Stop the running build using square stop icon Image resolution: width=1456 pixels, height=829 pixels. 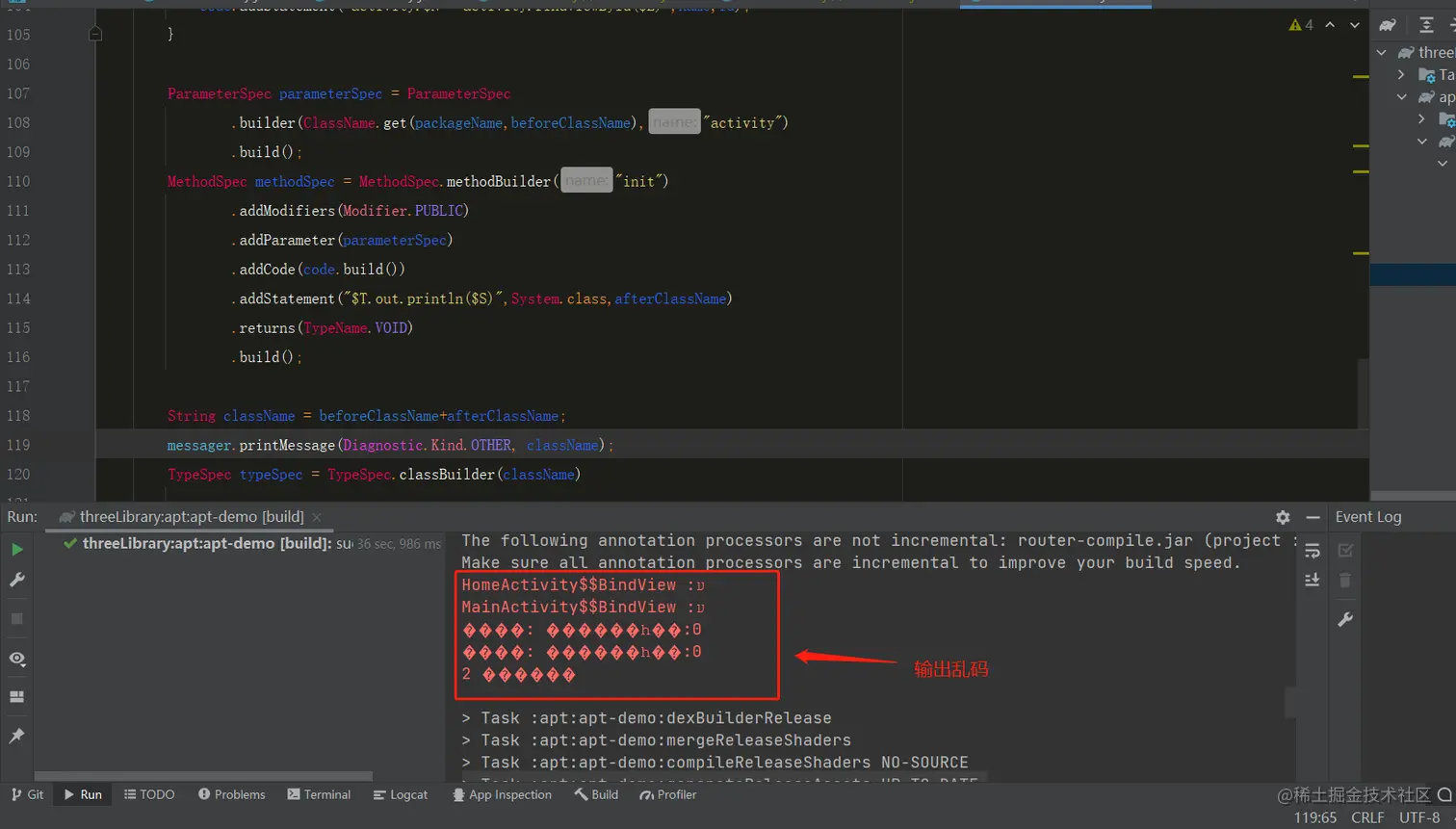coord(16,618)
